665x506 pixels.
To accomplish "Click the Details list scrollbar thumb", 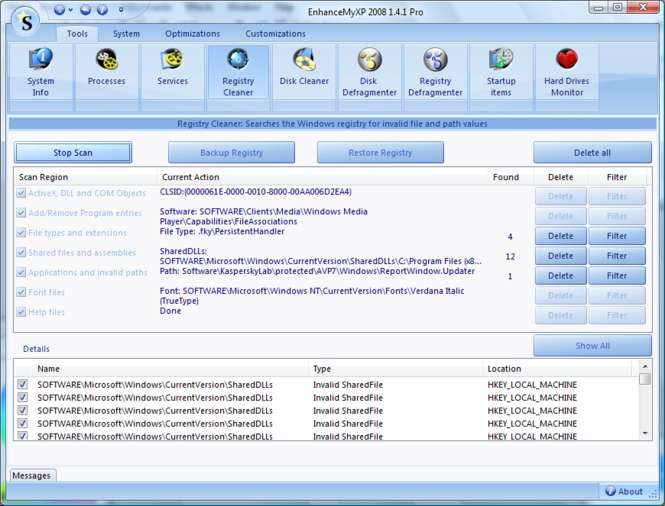I will coord(645,379).
